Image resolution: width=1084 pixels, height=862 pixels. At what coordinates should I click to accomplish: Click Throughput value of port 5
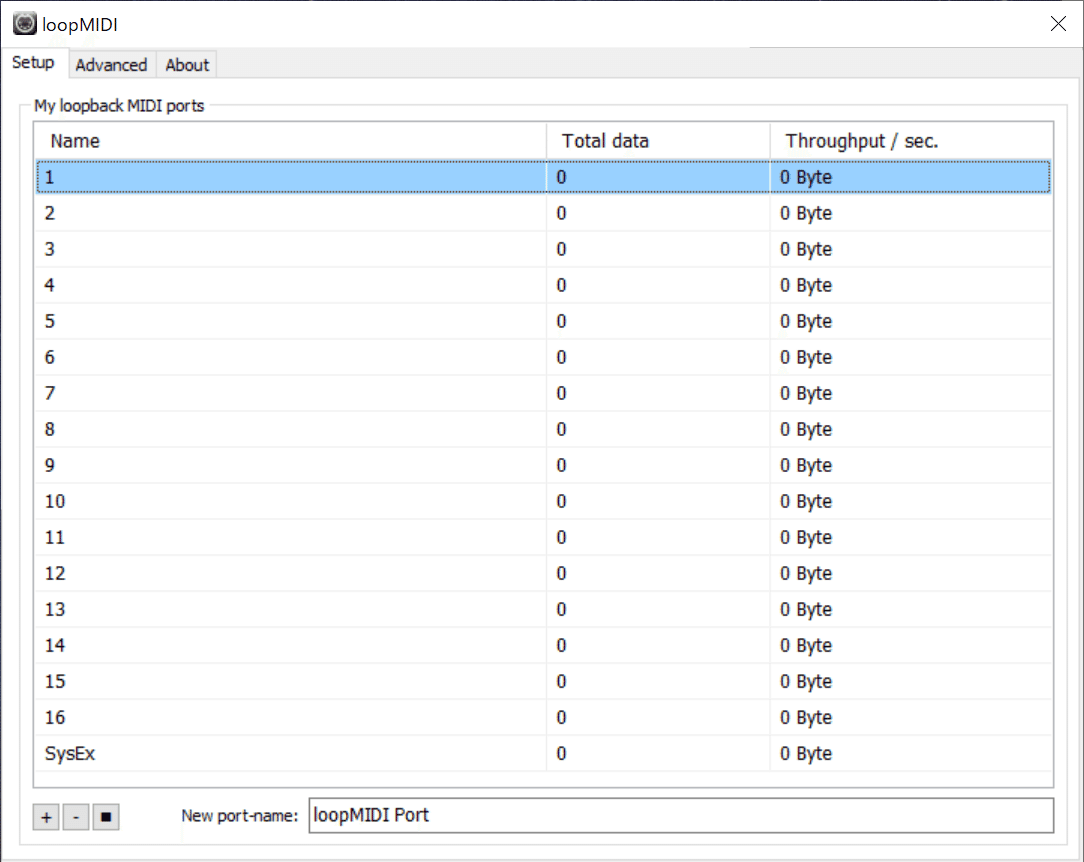coord(806,321)
